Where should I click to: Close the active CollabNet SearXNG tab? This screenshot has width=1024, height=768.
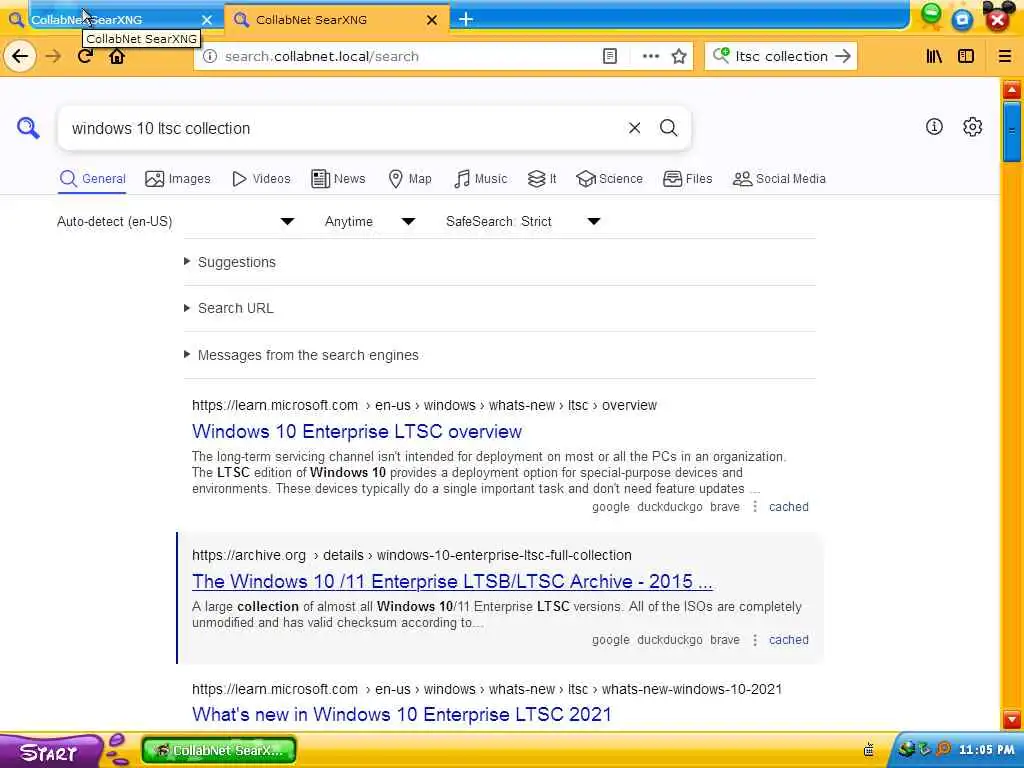coord(432,20)
